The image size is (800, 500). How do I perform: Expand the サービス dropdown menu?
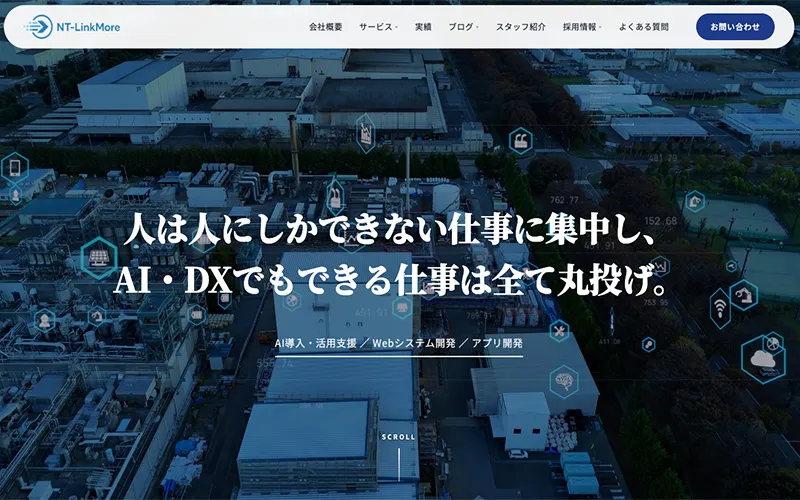(378, 27)
